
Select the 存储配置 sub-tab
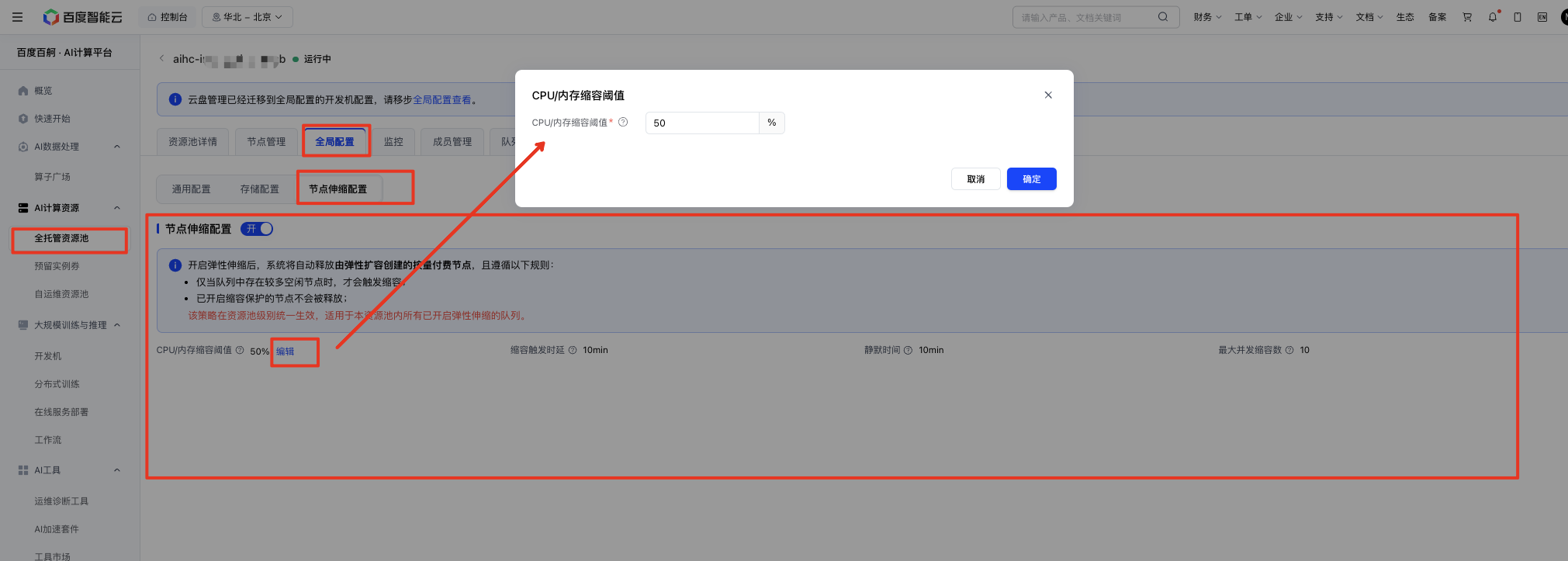[260, 189]
